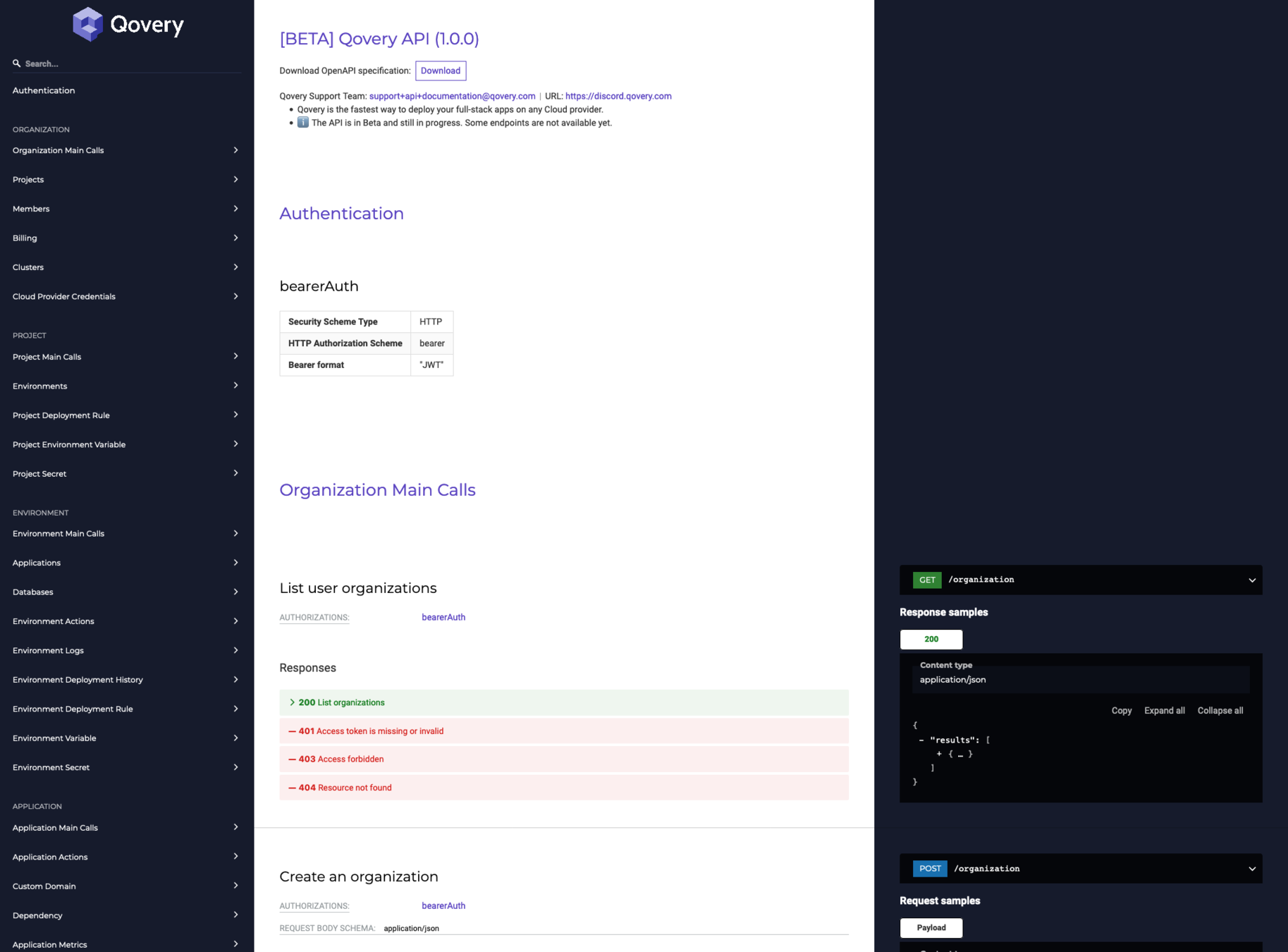Click chevron next to Dependency
1288x952 pixels.
235,915
